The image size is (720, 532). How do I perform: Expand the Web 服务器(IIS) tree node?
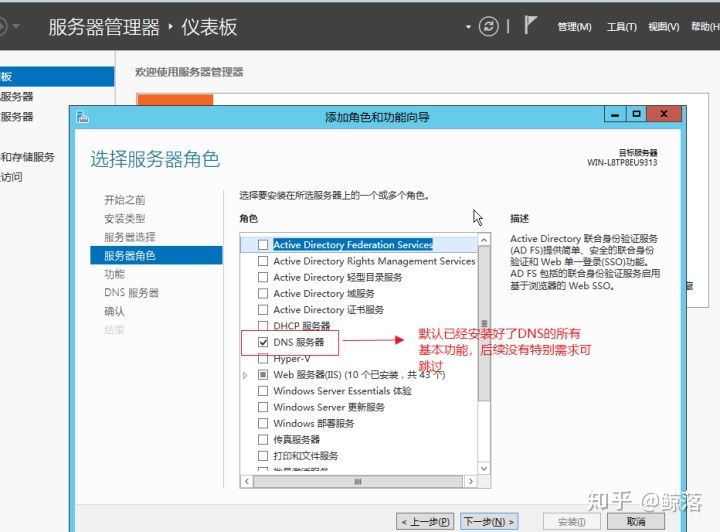click(x=245, y=375)
